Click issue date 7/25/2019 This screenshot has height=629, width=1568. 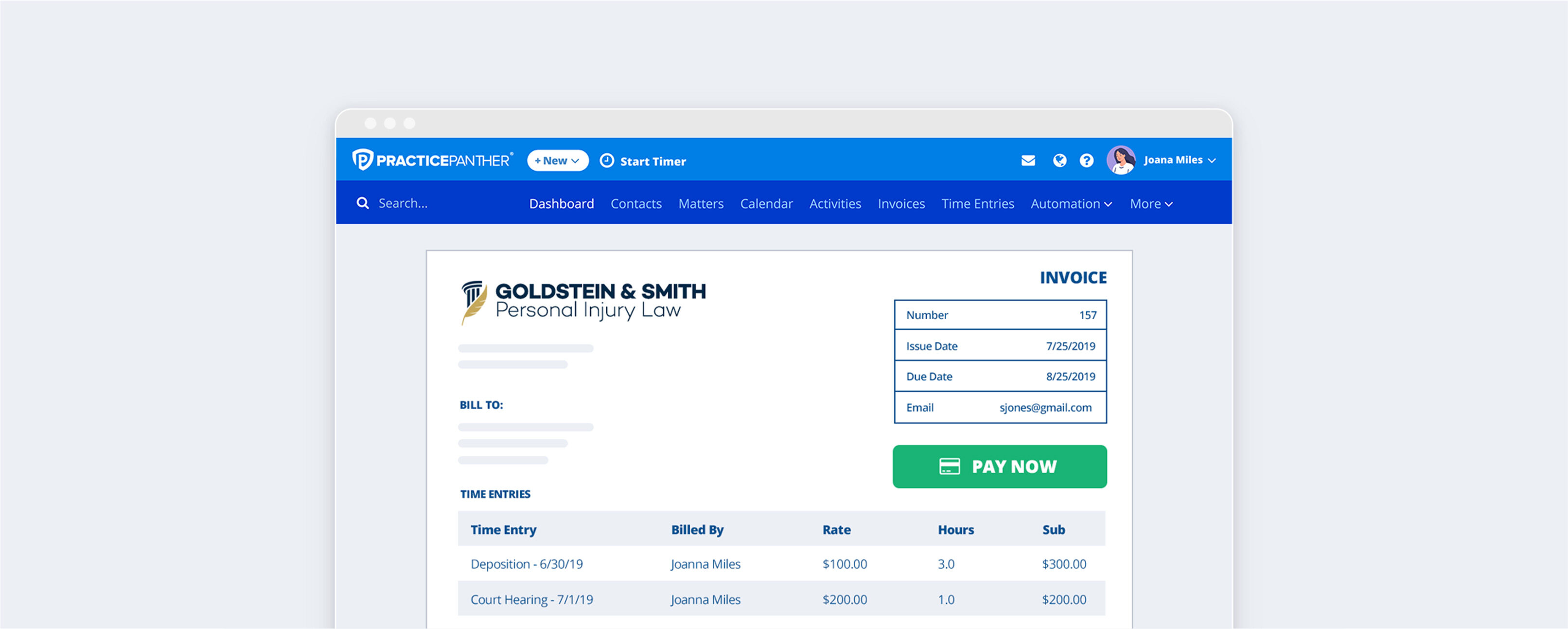pos(1070,346)
